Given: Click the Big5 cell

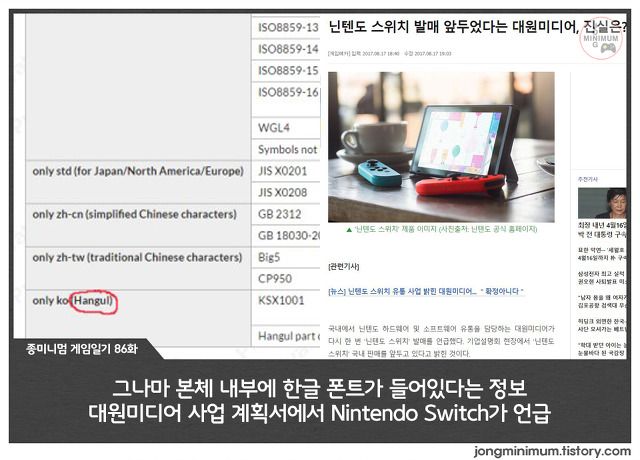Looking at the screenshot, I should 286,257.
